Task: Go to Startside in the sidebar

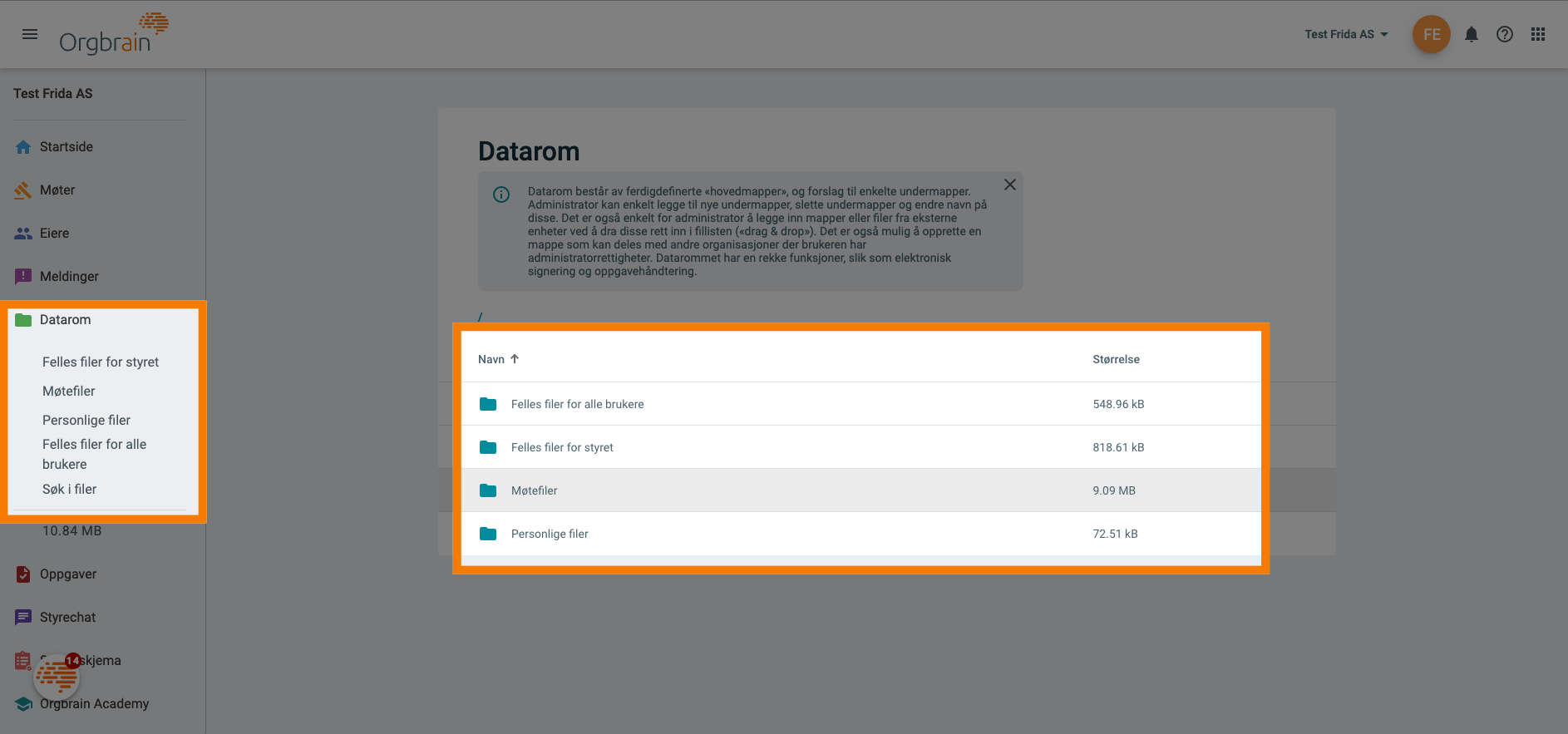Action: (x=66, y=147)
